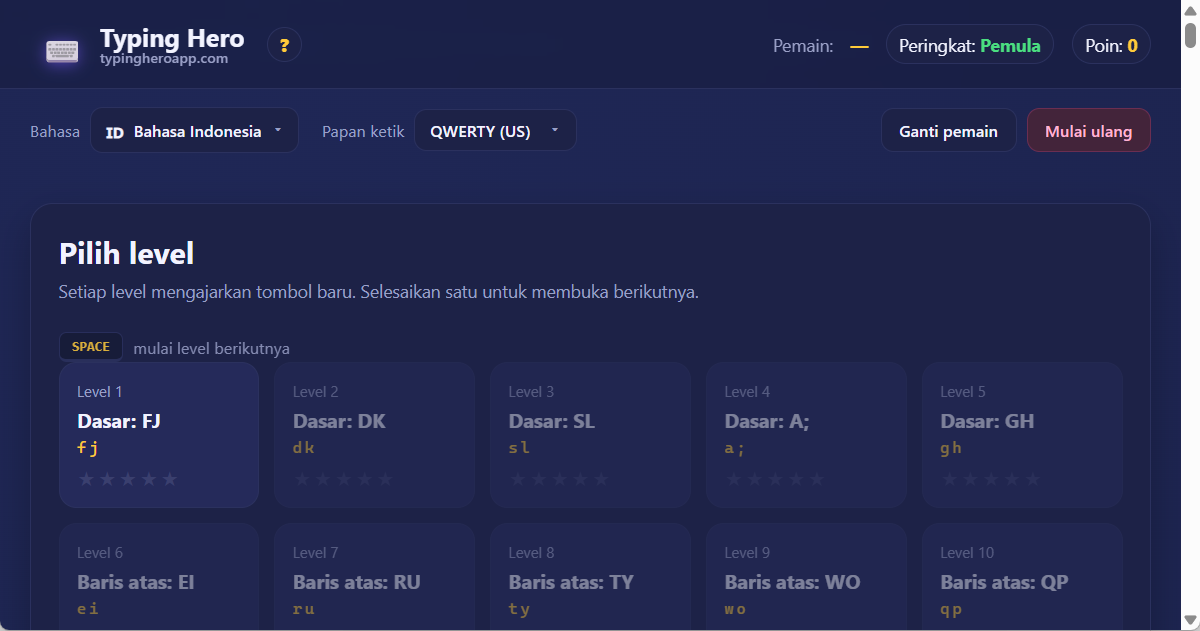Viewport: 1200px width, 631px height.
Task: Select Level 1 Dasar: FJ card
Action: [x=159, y=435]
